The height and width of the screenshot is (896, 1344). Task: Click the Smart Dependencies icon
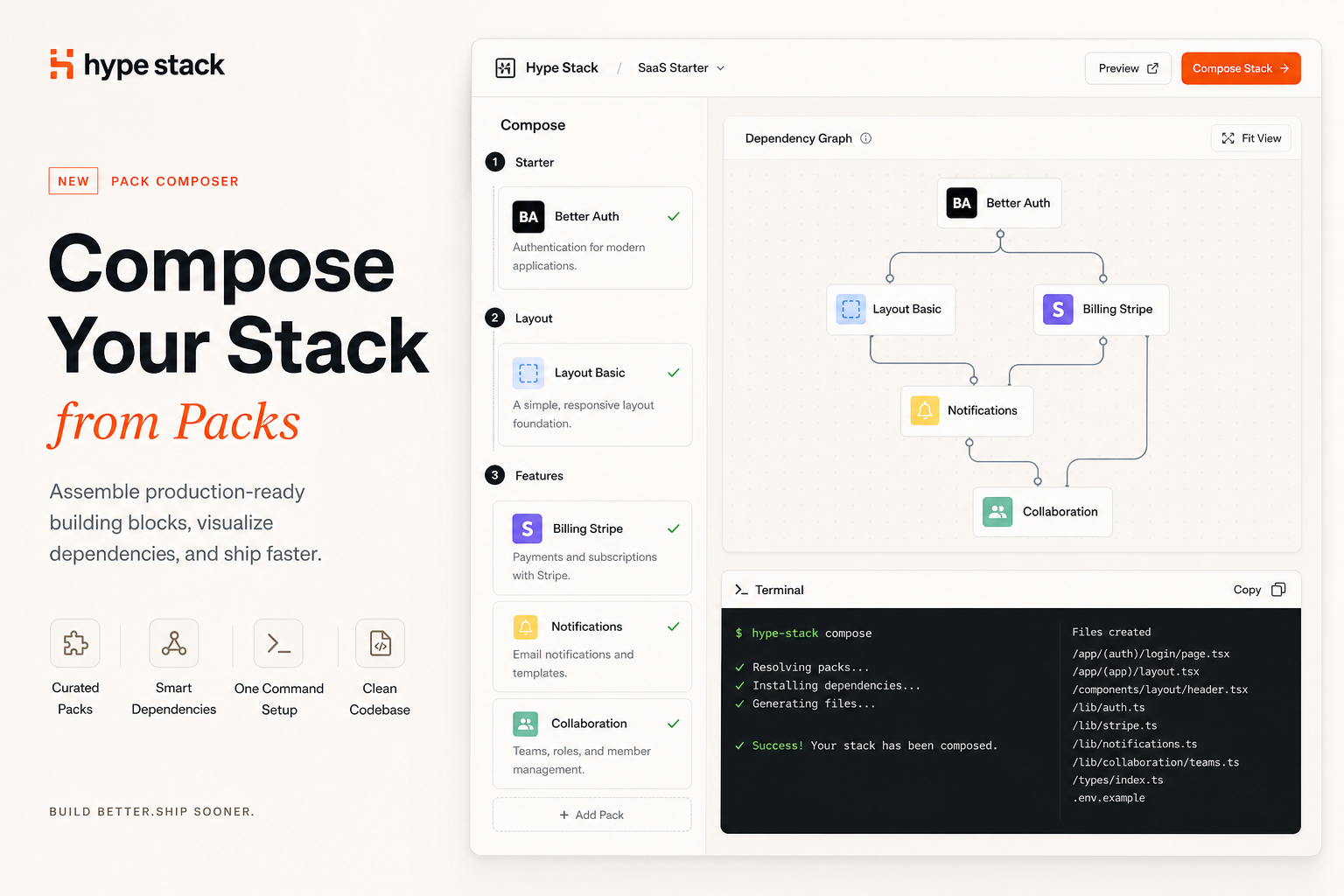point(174,643)
